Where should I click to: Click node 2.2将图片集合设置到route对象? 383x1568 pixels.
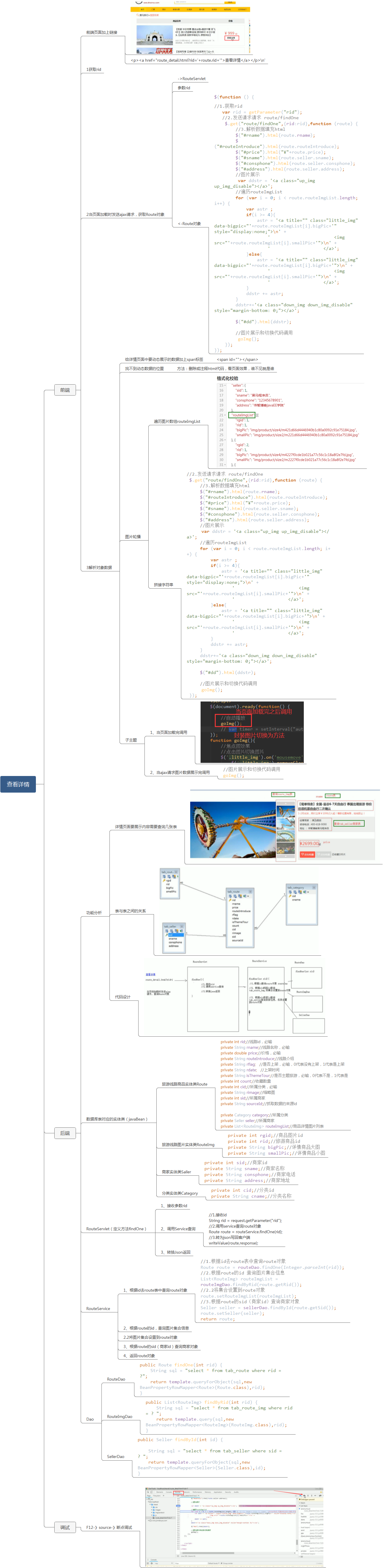[x=150, y=1337]
